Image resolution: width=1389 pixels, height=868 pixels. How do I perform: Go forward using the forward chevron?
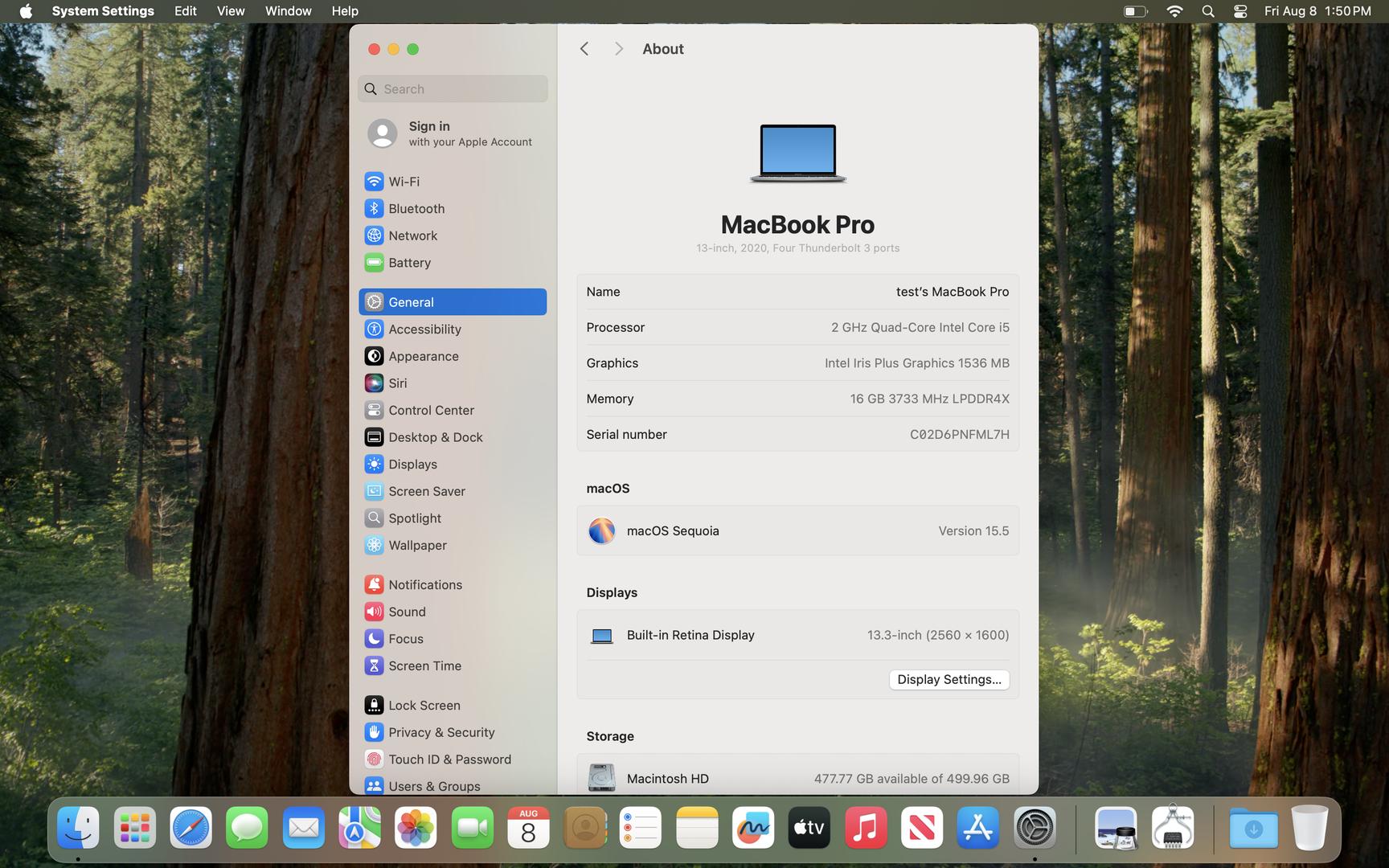pyautogui.click(x=618, y=49)
